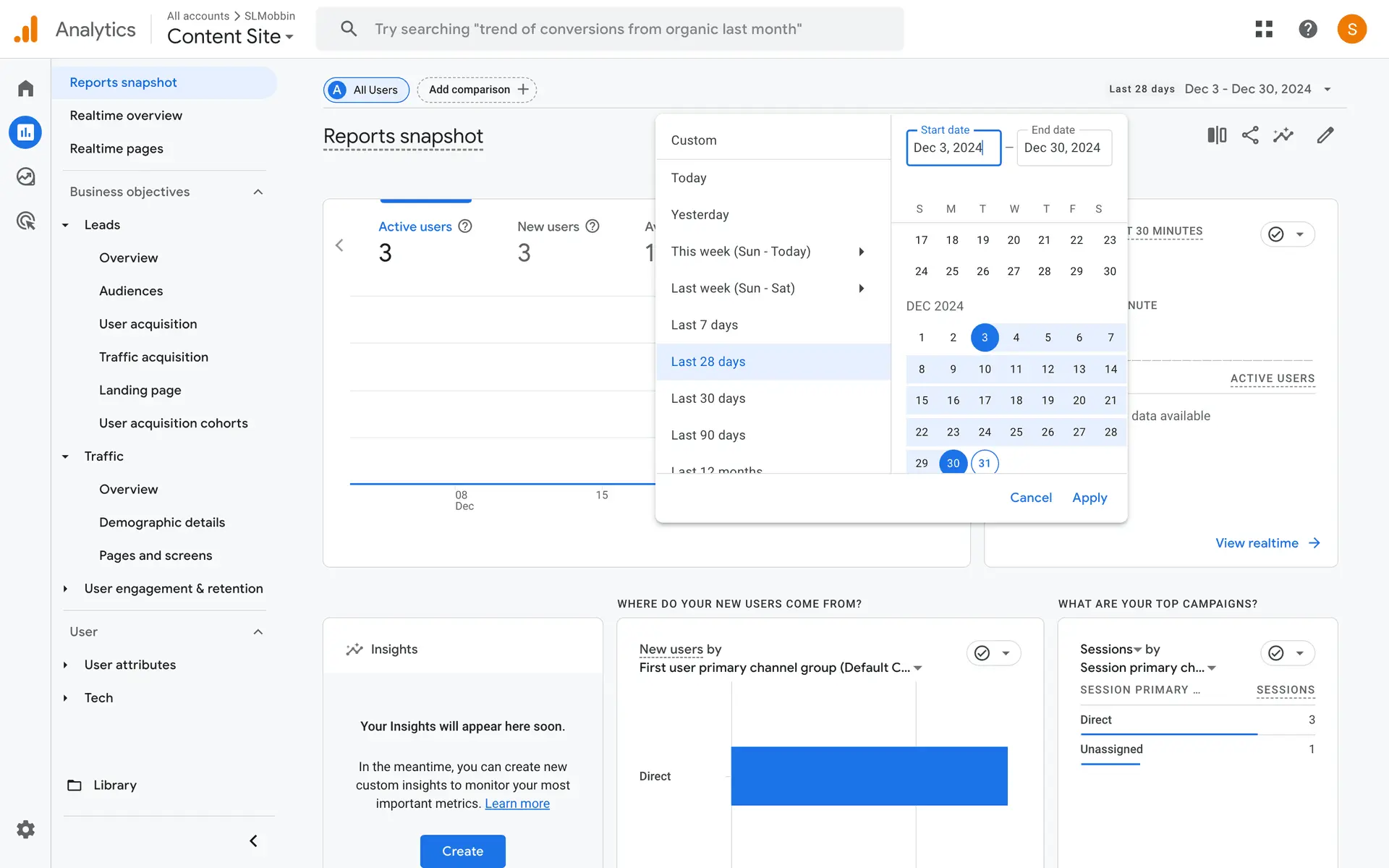Open the Home icon in left rail
The width and height of the screenshot is (1389, 868).
(x=26, y=88)
